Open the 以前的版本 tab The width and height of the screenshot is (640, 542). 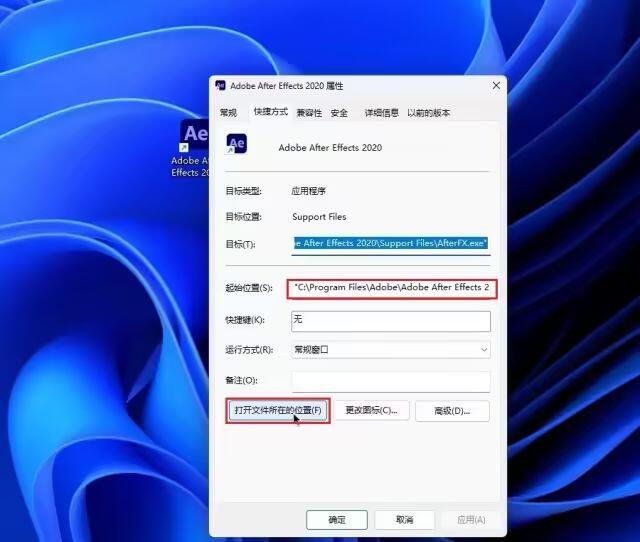pos(429,113)
